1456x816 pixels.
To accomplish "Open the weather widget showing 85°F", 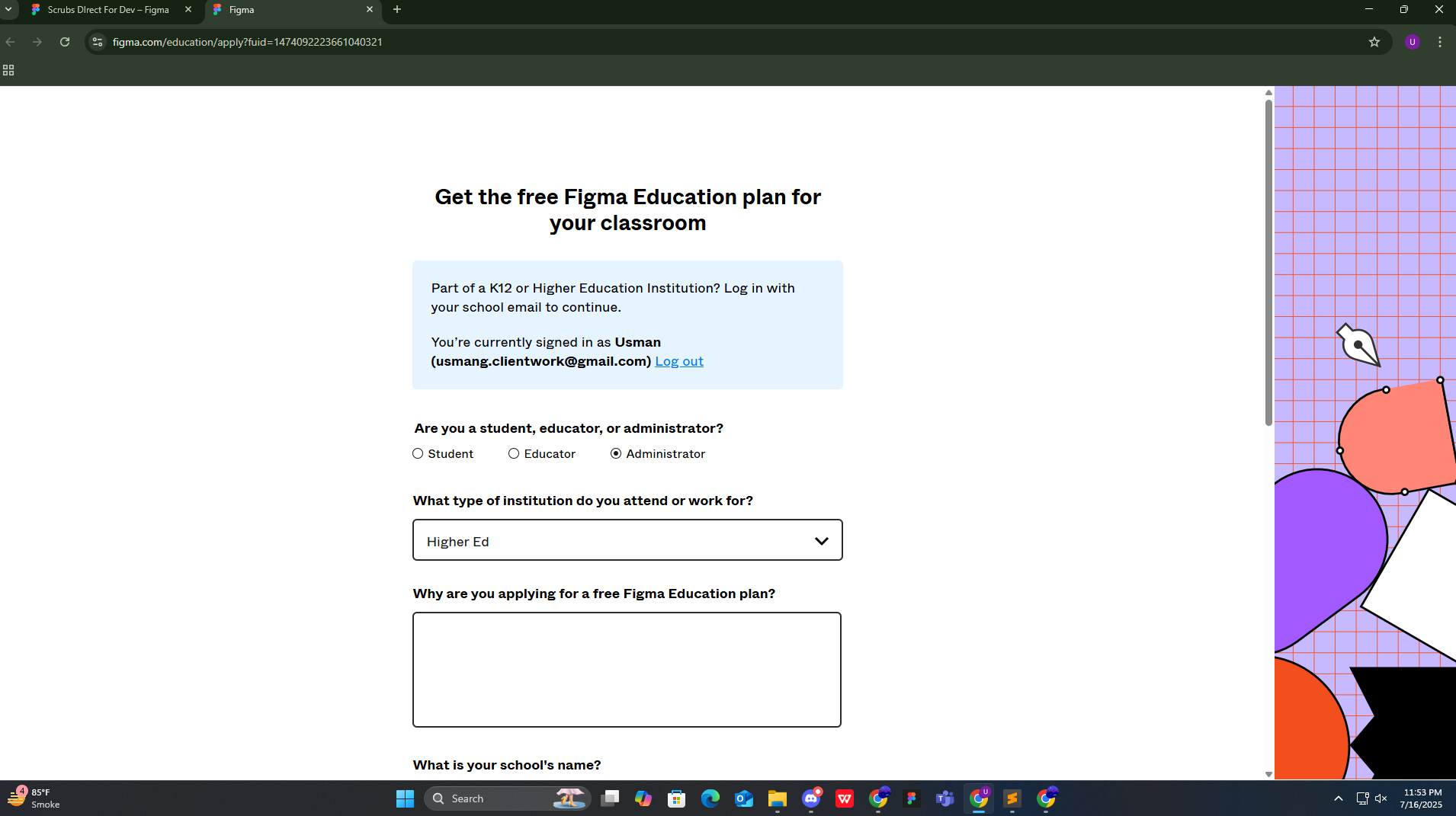I will tap(34, 798).
